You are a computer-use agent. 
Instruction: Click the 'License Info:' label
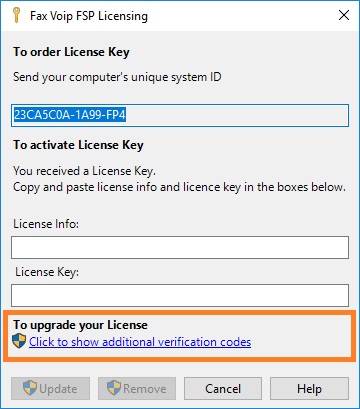point(46,224)
